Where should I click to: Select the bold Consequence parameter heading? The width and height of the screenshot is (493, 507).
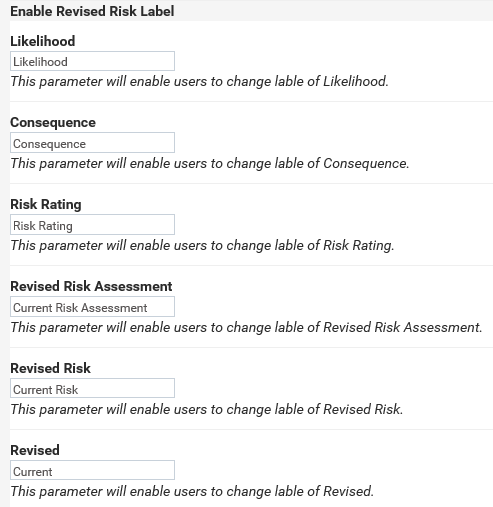click(x=53, y=123)
